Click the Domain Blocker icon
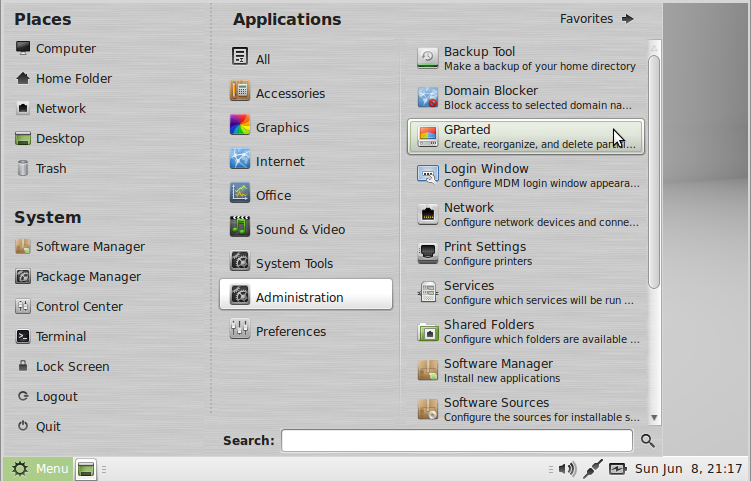The width and height of the screenshot is (751, 481). tap(427, 97)
